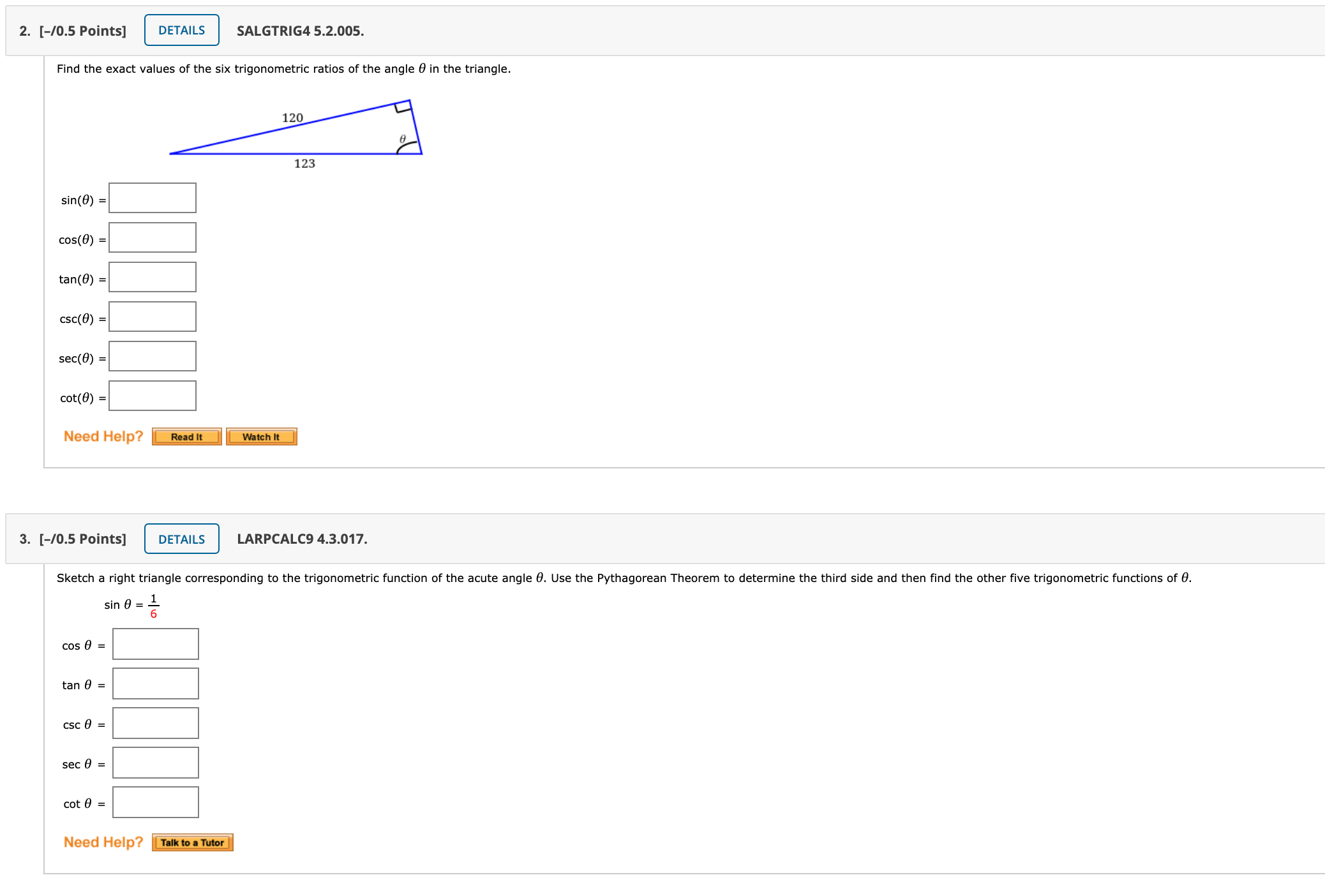Click the csc θ answer field for question 3
Viewport: 1325px width, 896px height.
(155, 722)
